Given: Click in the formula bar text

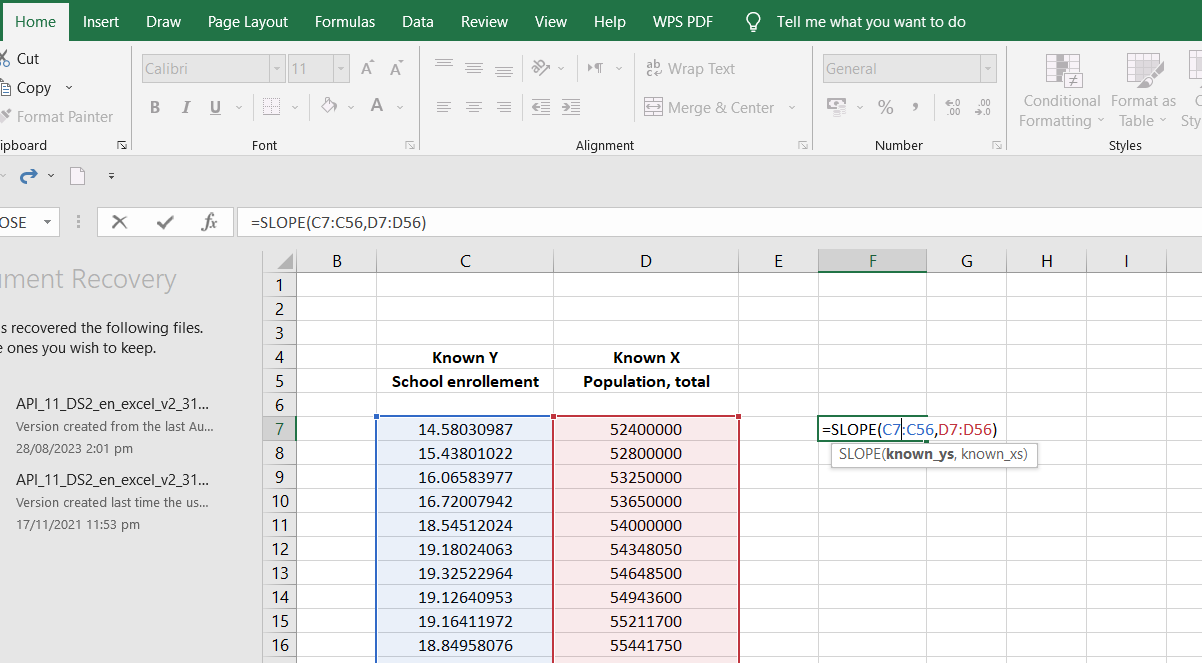Looking at the screenshot, I should point(338,222).
